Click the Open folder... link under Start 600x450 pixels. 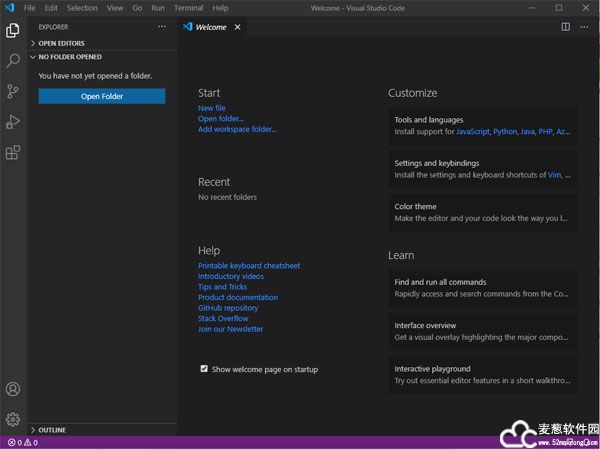point(220,119)
